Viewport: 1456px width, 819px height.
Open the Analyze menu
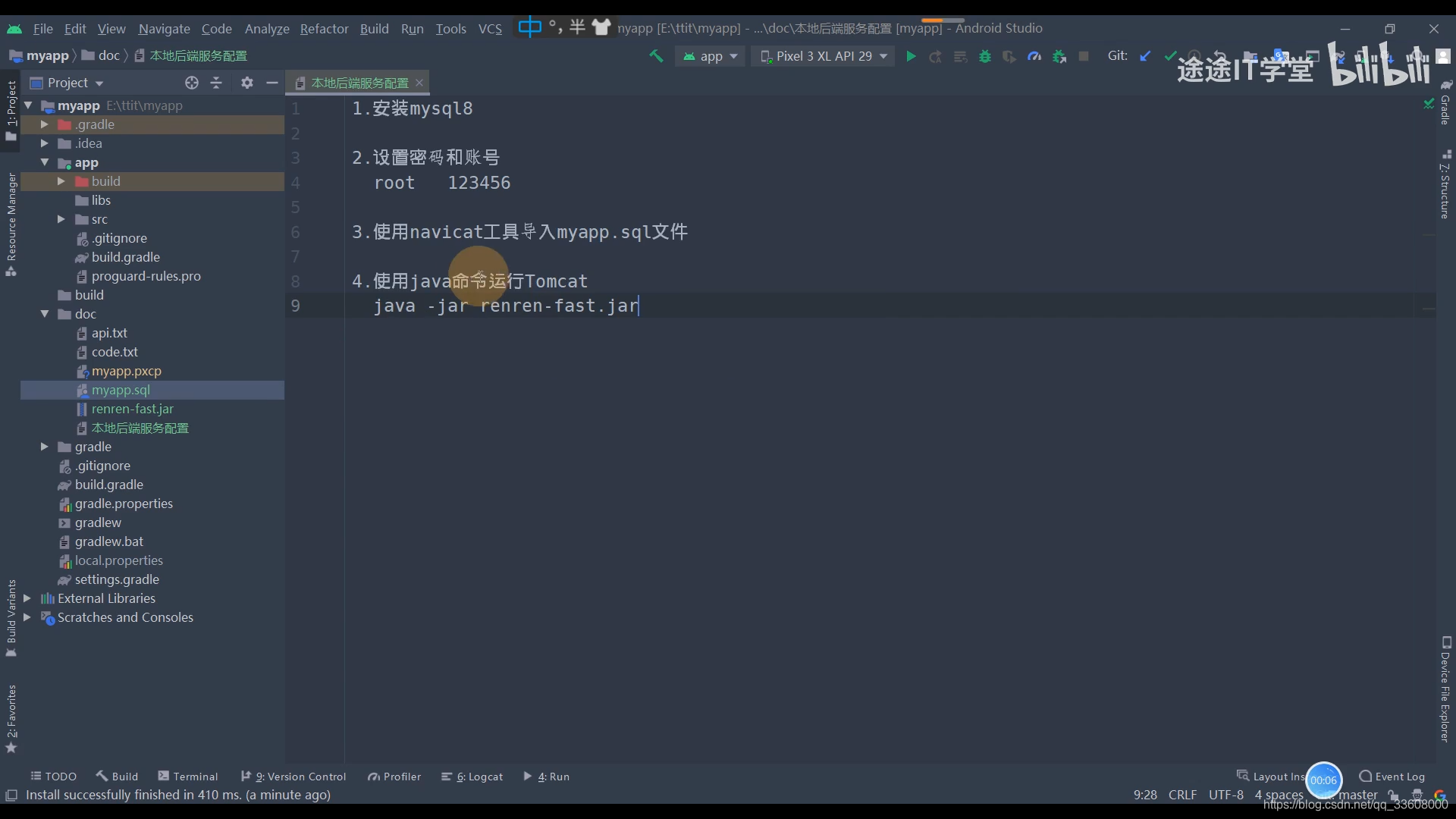267,29
